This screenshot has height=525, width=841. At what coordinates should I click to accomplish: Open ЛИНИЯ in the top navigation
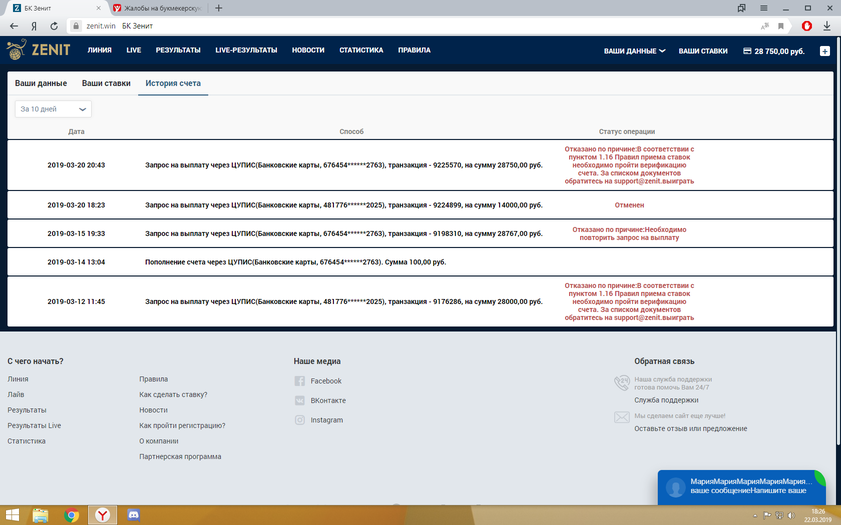[x=99, y=50]
